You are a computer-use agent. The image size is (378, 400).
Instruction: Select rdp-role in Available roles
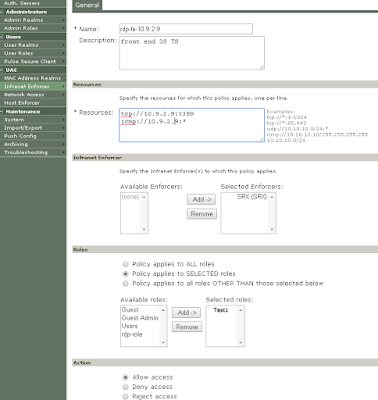[x=132, y=334]
